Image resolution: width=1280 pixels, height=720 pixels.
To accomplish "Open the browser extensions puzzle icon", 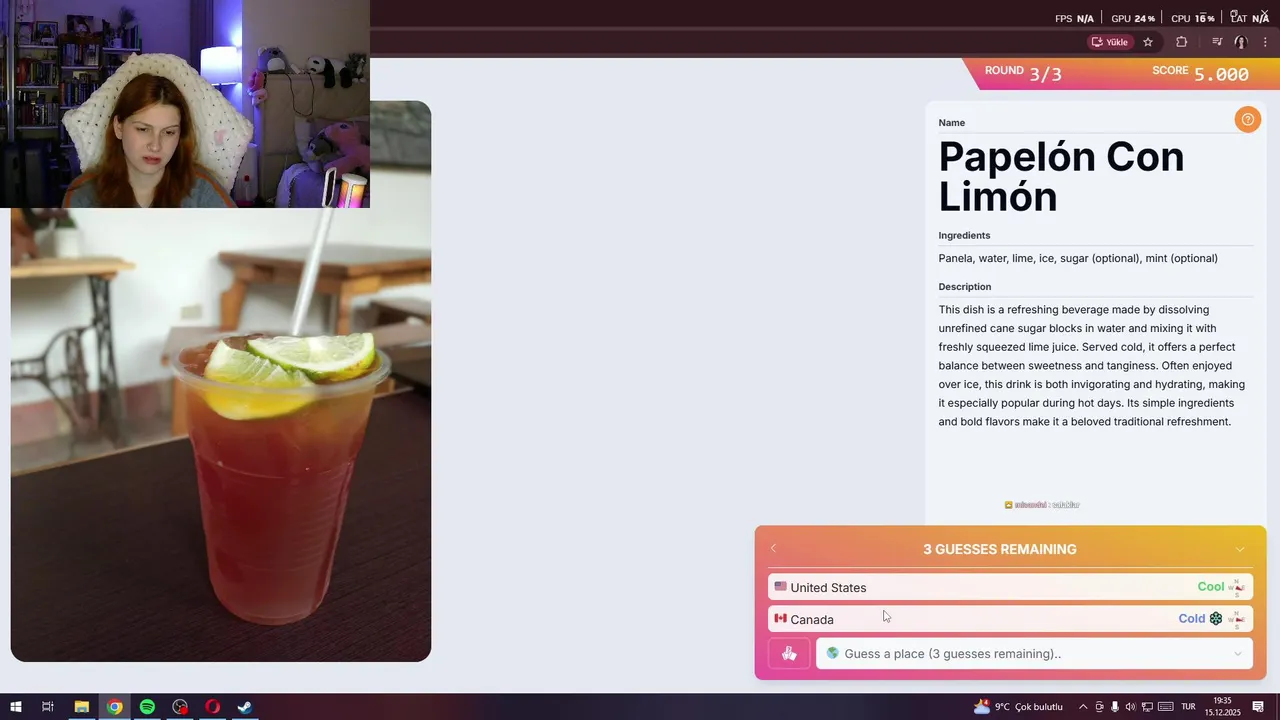I will [x=1182, y=42].
